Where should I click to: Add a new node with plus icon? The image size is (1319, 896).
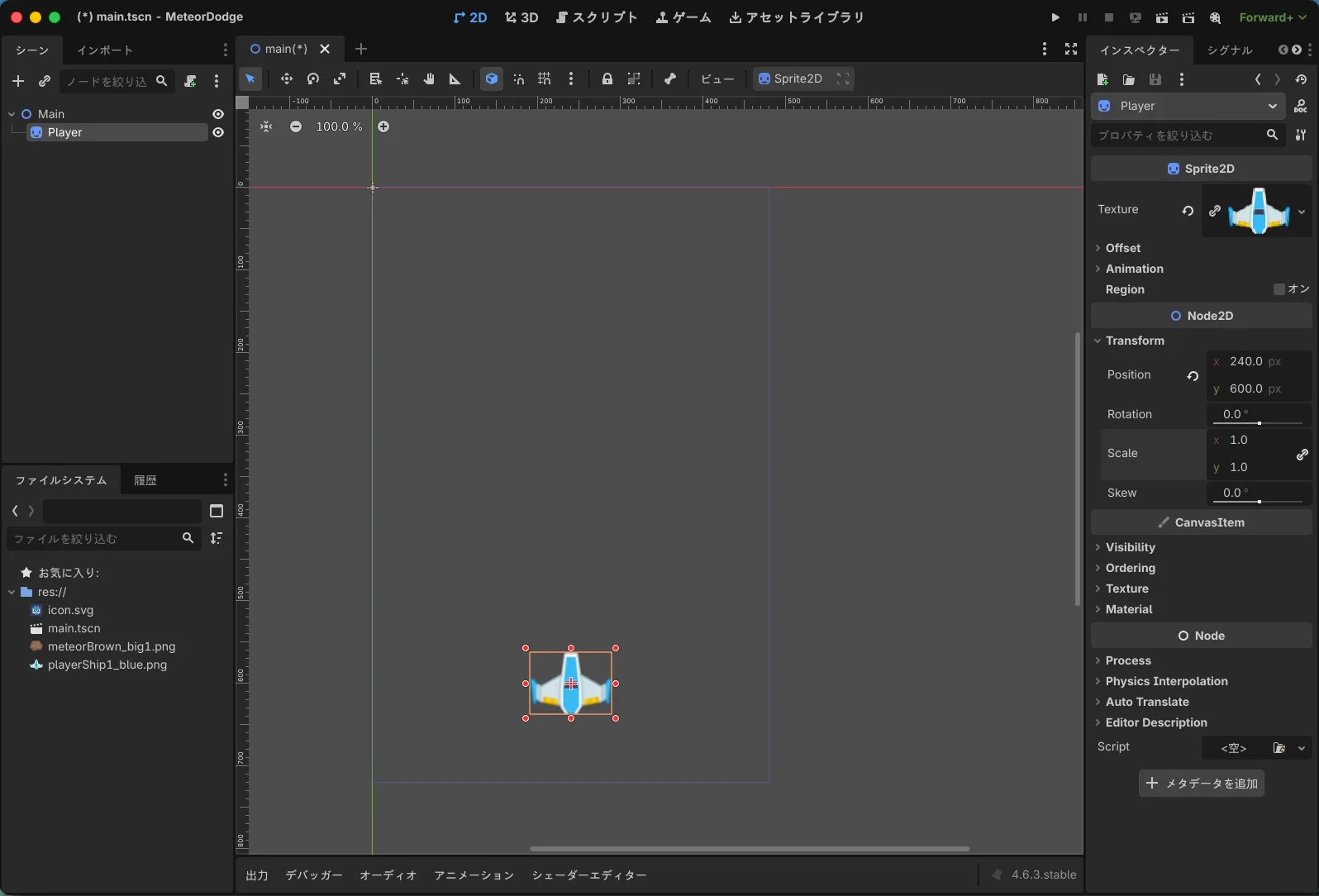click(18, 81)
